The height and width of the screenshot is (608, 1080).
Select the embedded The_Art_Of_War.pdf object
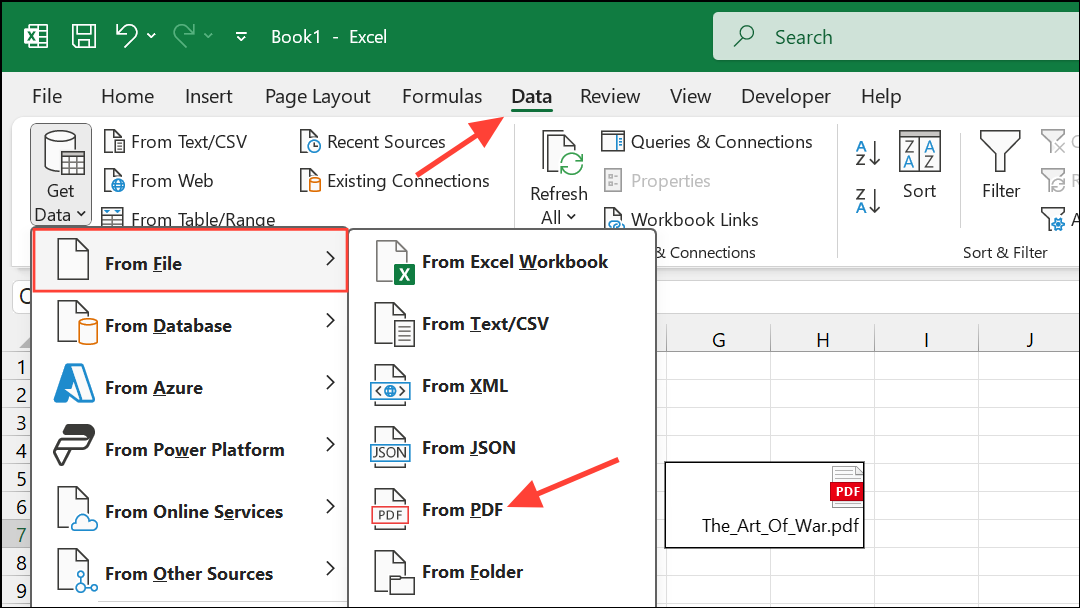765,505
